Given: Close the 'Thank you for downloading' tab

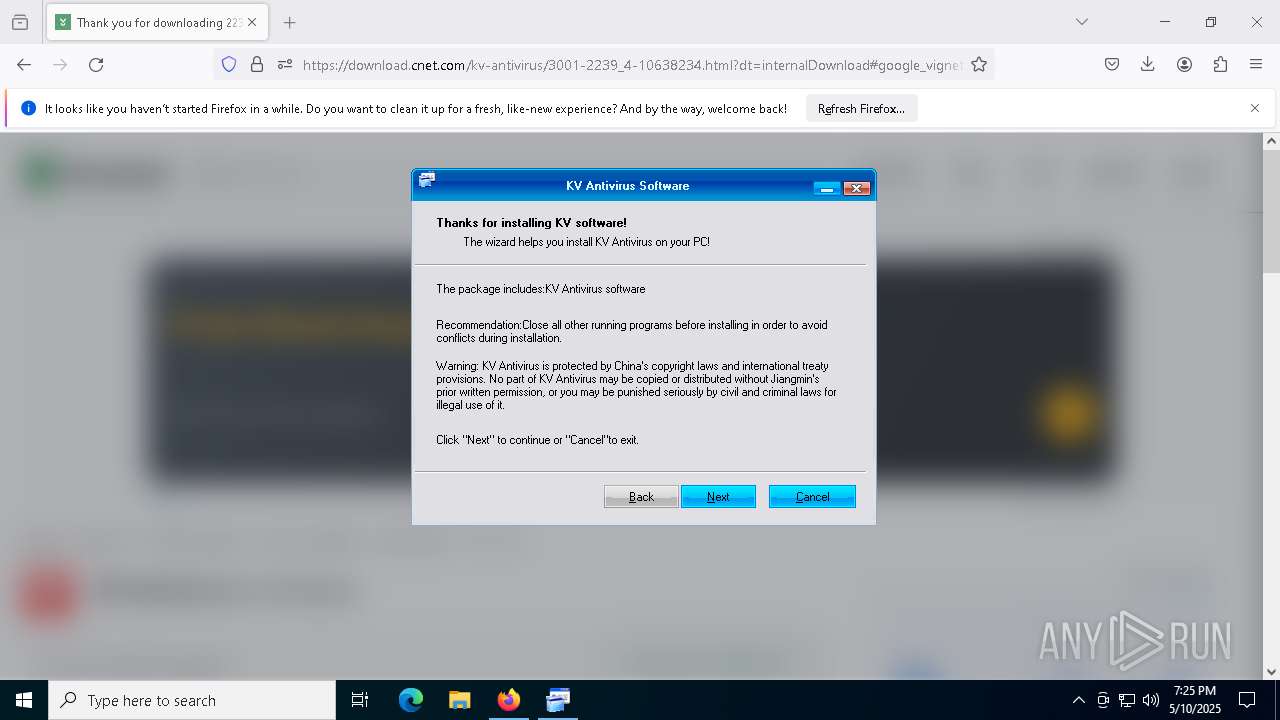Looking at the screenshot, I should tap(252, 22).
